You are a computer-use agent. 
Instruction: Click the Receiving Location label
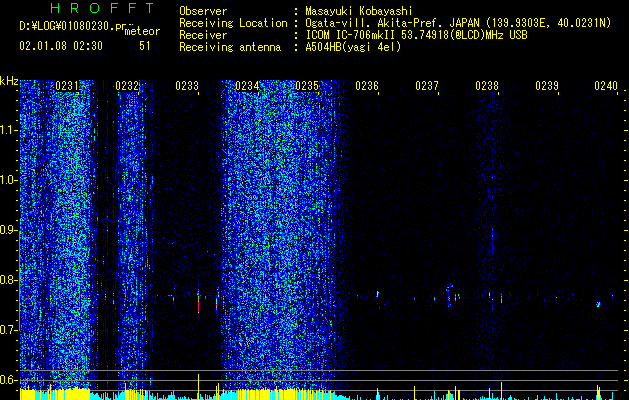click(233, 23)
